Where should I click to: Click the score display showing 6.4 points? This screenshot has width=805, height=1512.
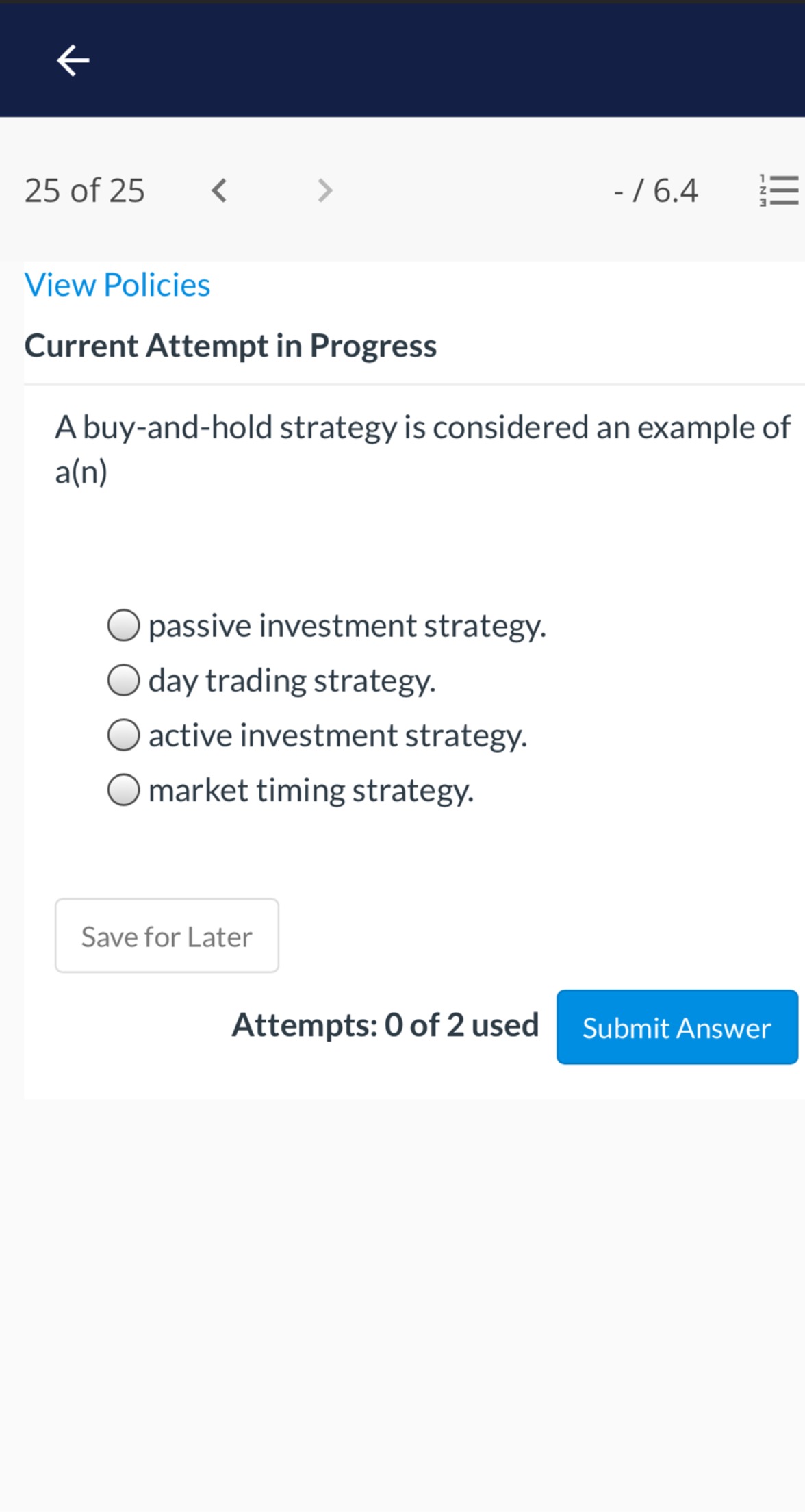655,190
